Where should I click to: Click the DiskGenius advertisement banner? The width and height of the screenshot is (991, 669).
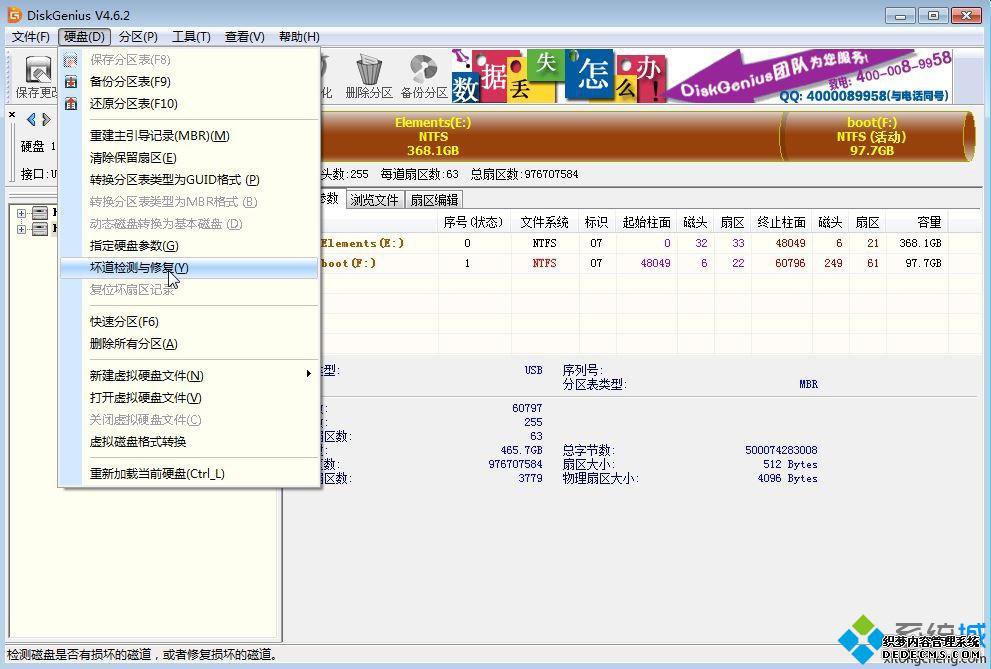(x=702, y=76)
